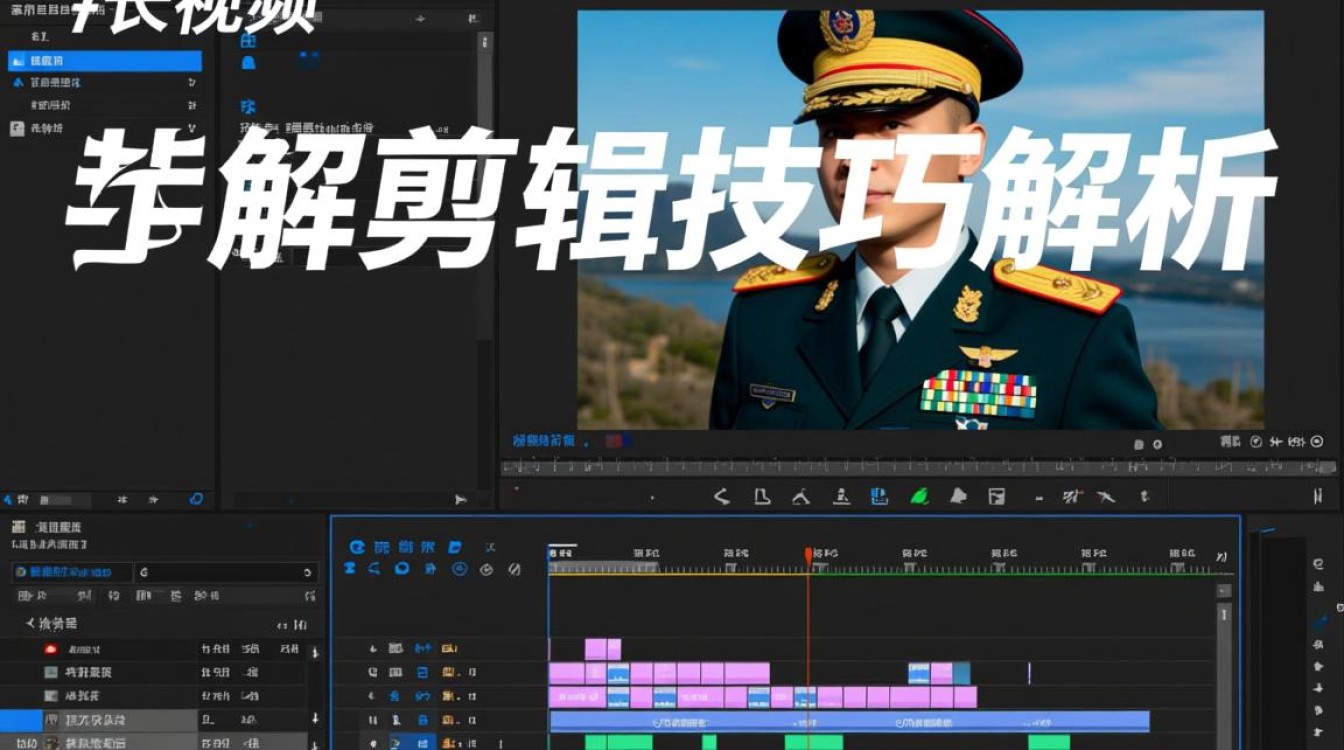Click the round button at the program monitor's bottom-right
The width and height of the screenshot is (1344, 750).
tap(1317, 441)
